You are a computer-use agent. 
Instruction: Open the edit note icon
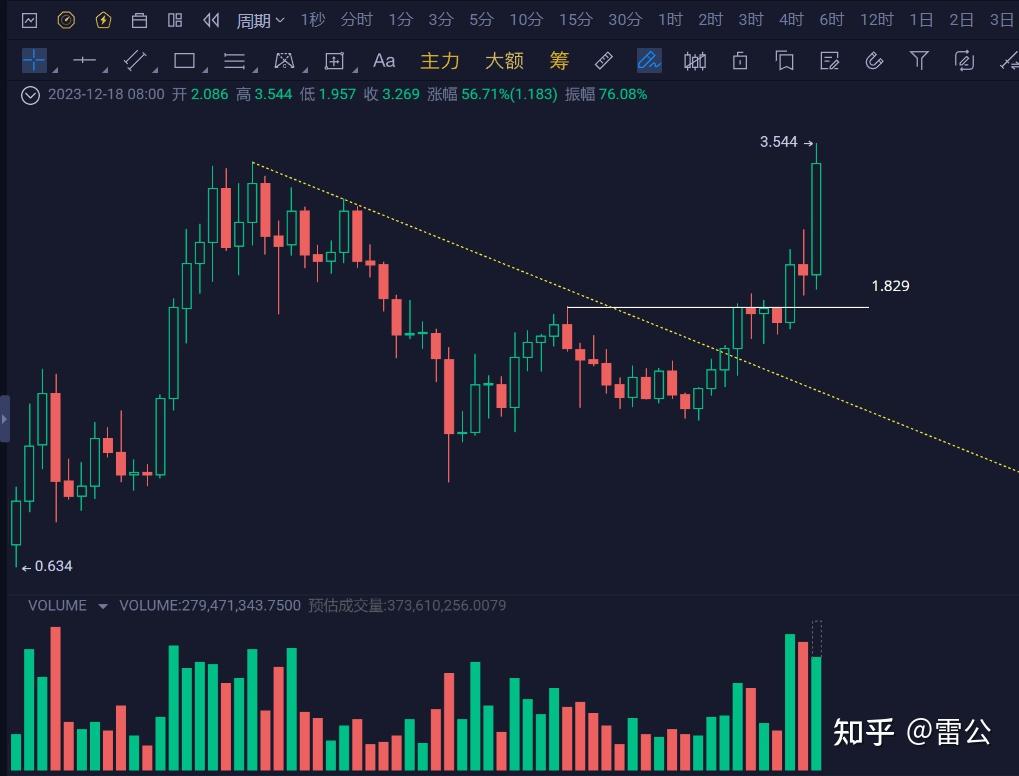829,60
